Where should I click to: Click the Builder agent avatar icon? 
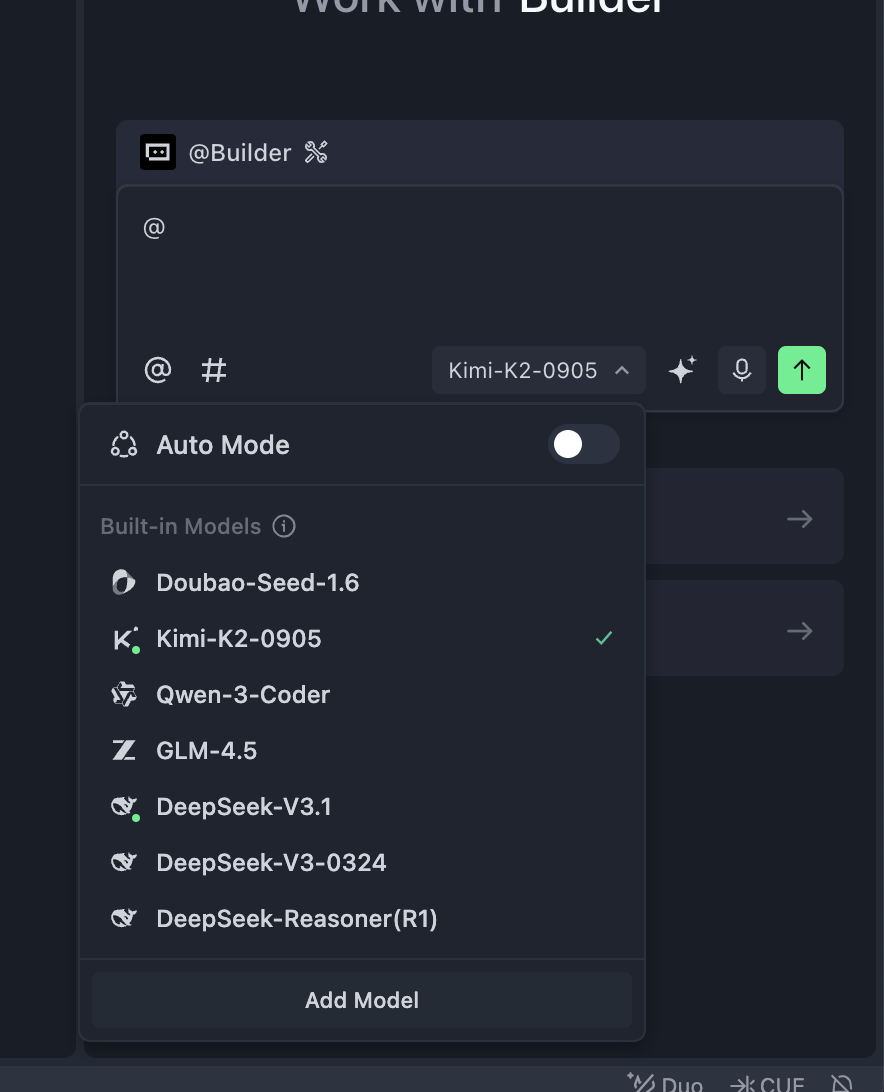coord(158,152)
